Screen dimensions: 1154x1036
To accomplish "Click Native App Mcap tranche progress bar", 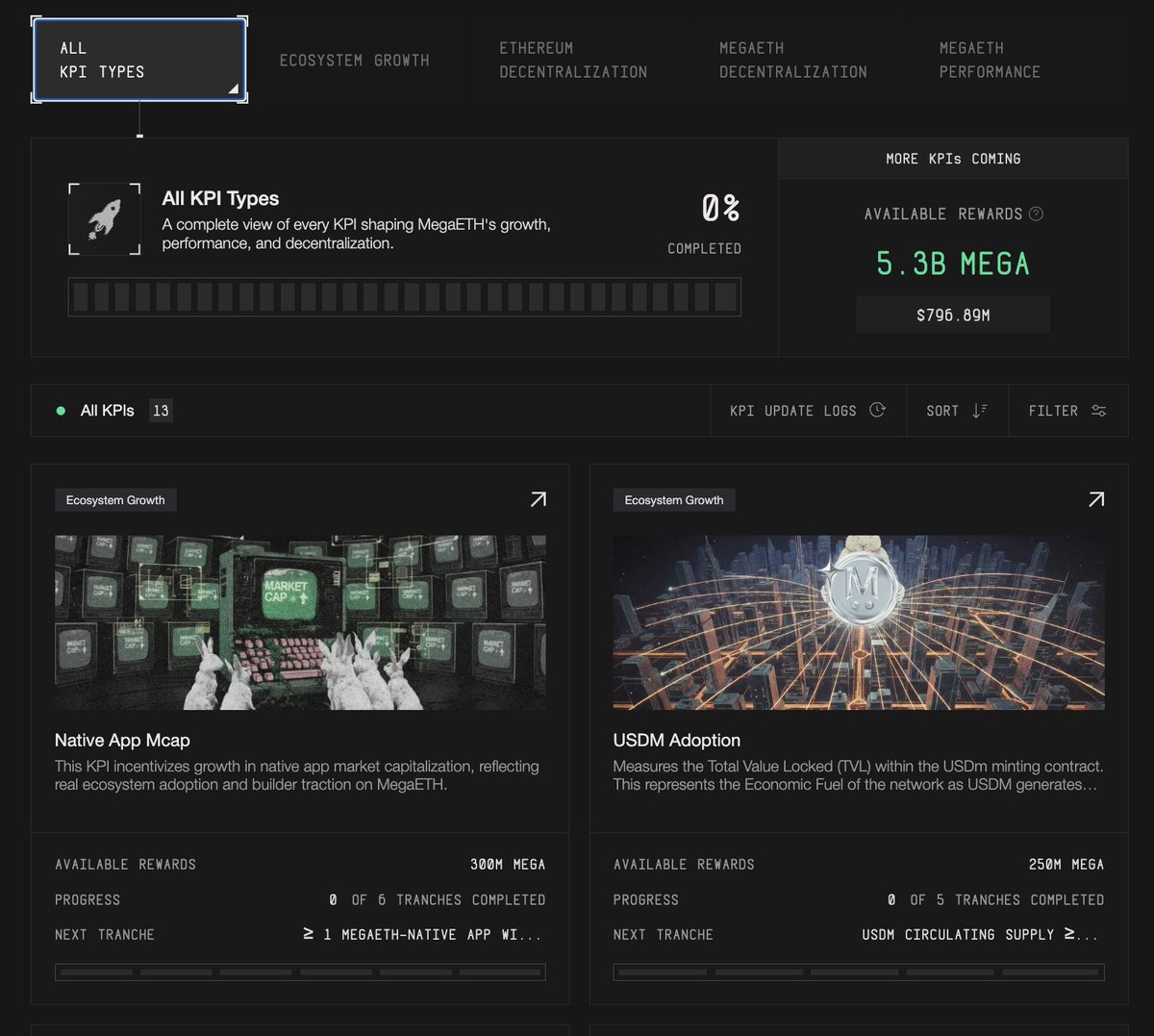I will 300,973.
